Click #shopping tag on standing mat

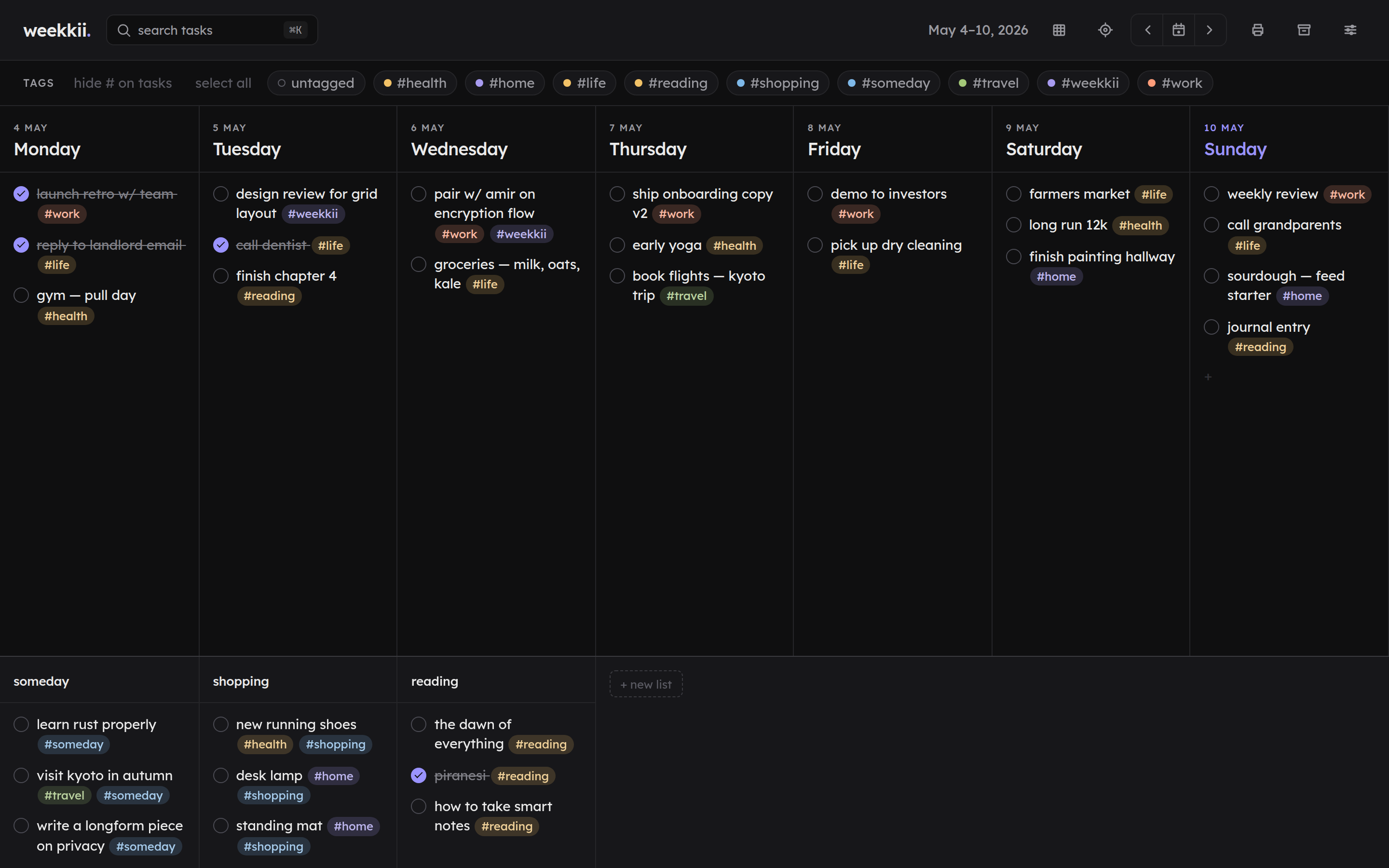pyautogui.click(x=273, y=846)
